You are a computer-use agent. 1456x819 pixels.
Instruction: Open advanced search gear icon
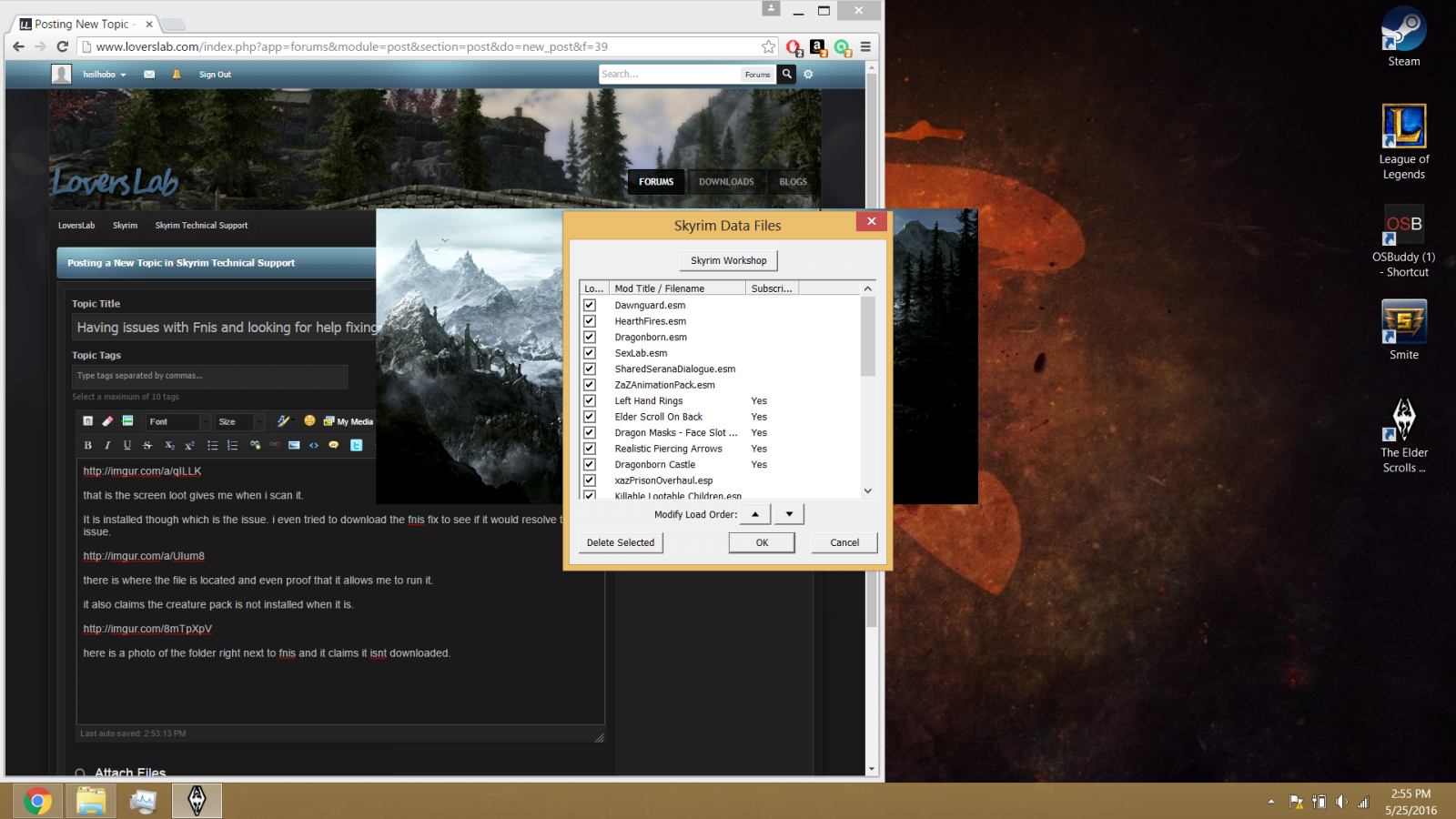coord(808,74)
